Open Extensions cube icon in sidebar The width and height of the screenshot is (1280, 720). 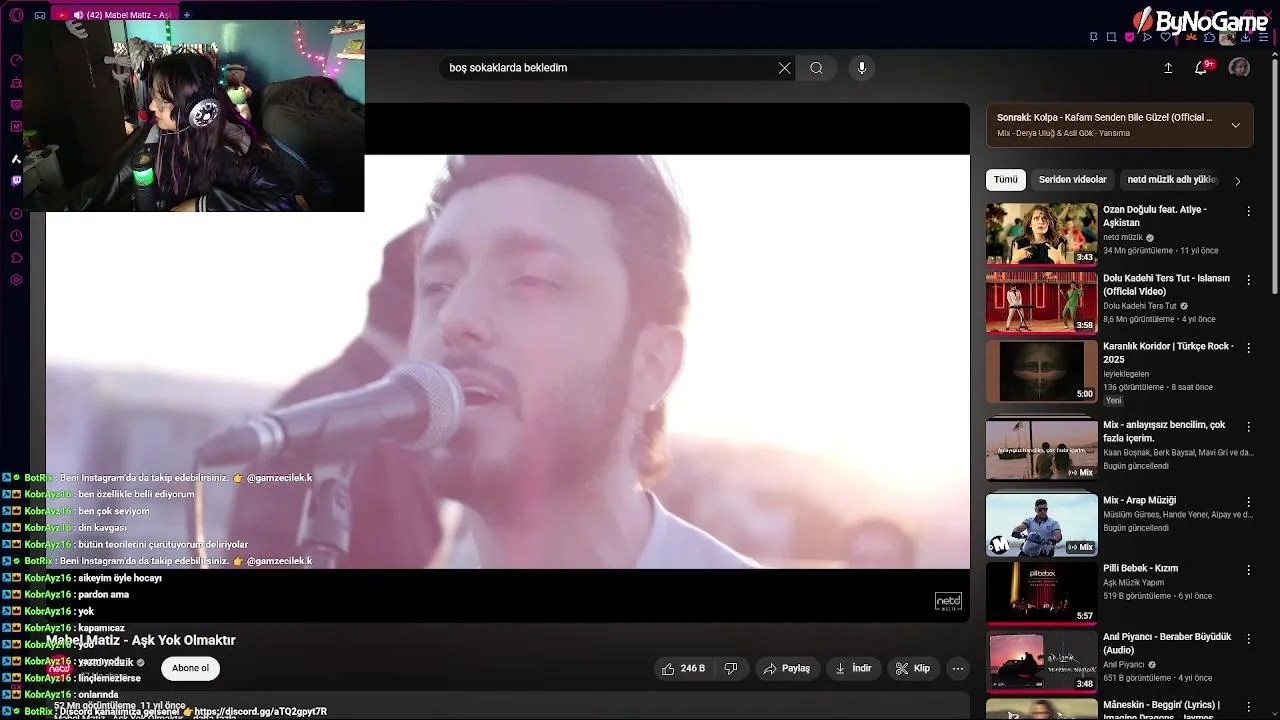pyautogui.click(x=16, y=258)
